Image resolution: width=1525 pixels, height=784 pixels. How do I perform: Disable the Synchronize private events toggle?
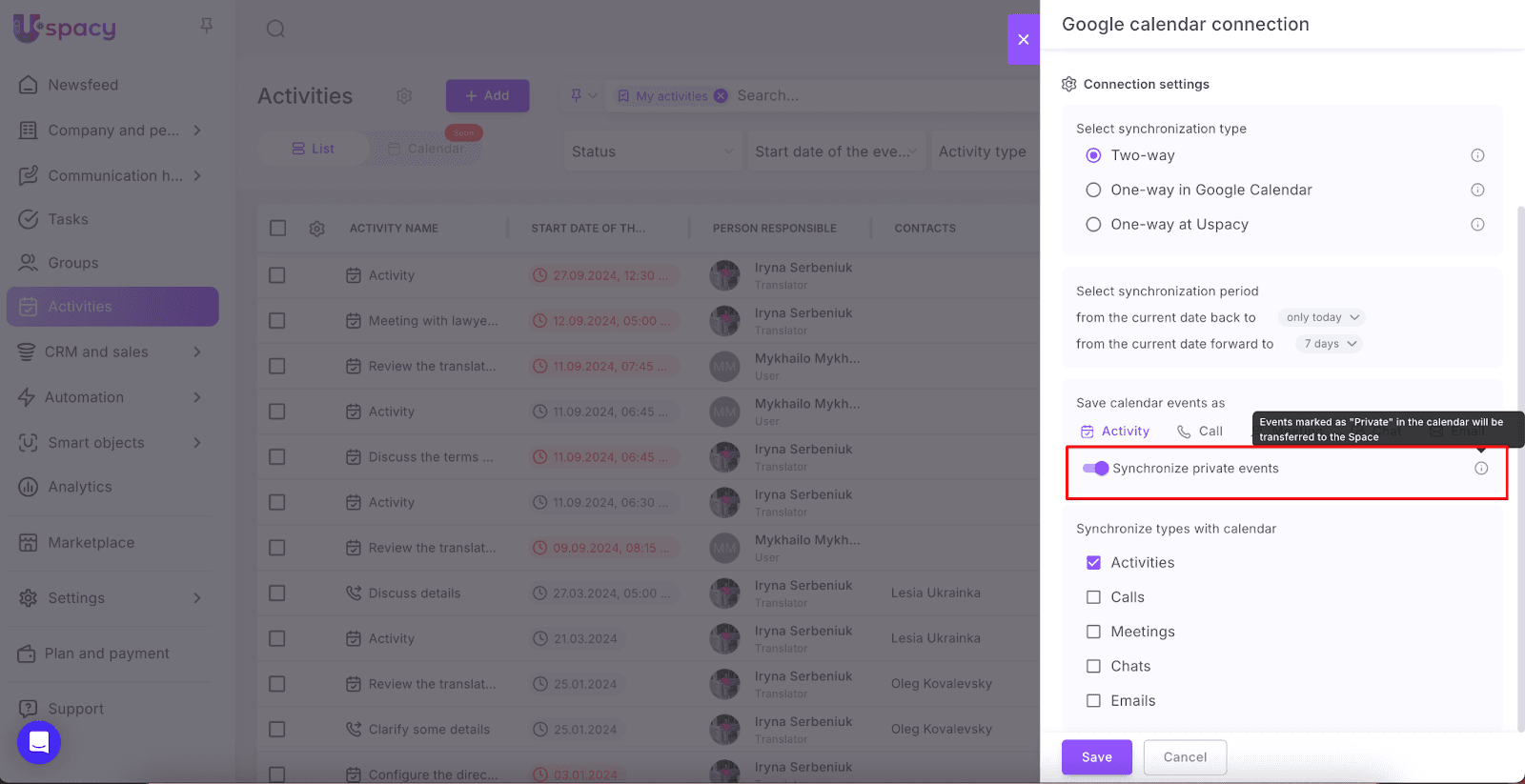tap(1095, 469)
